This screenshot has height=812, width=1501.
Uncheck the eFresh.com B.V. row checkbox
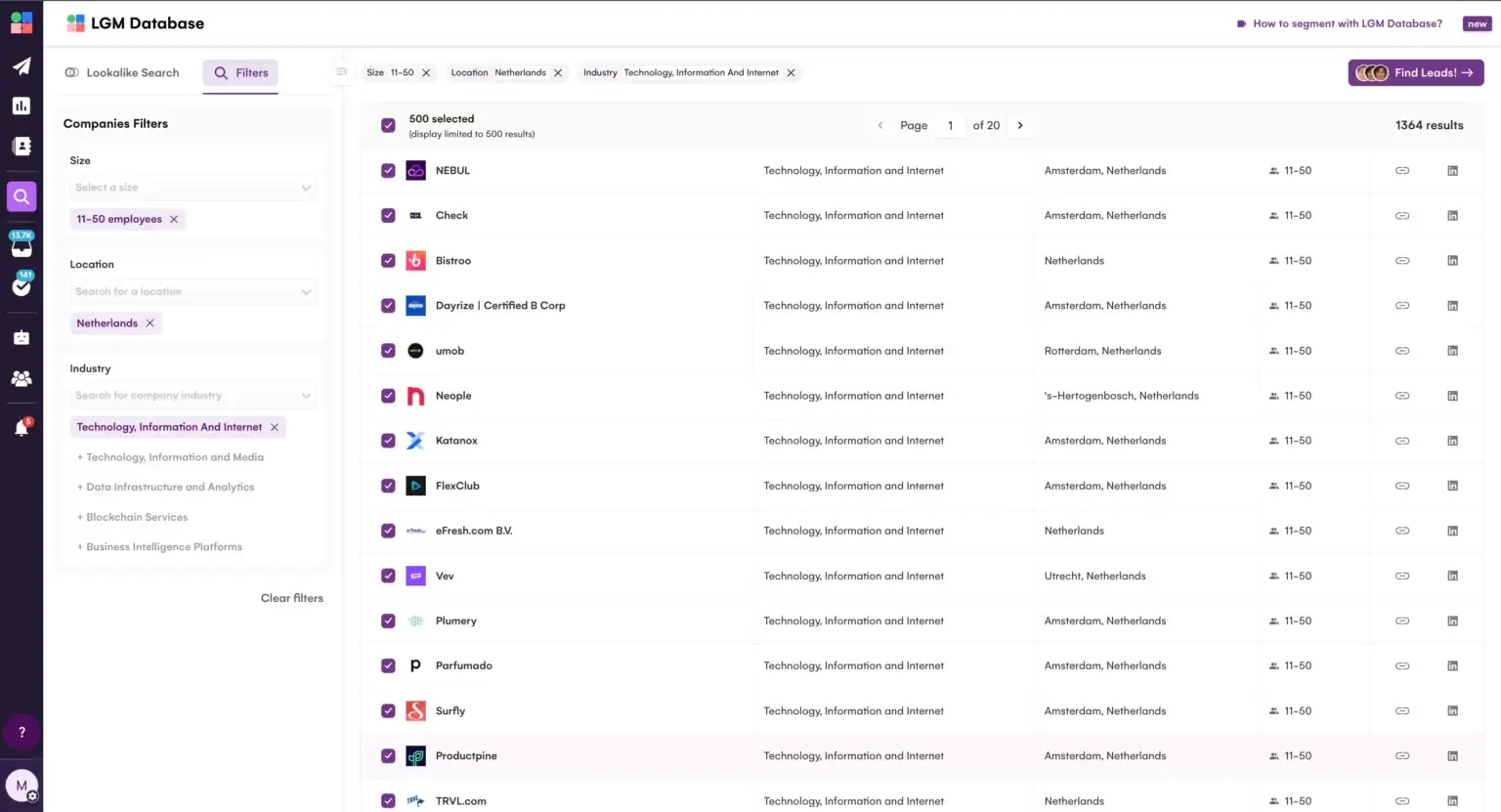388,531
